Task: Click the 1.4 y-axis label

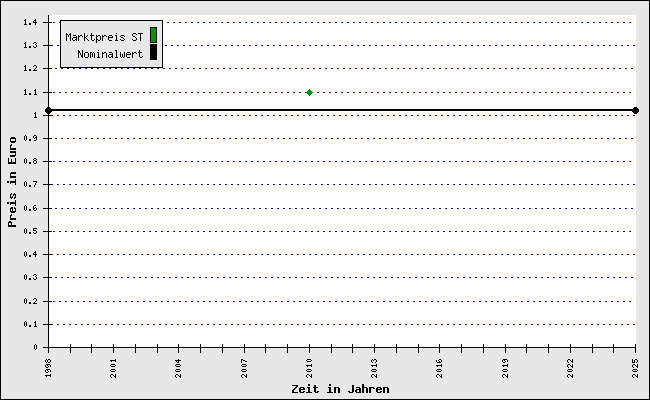Action: pos(30,22)
